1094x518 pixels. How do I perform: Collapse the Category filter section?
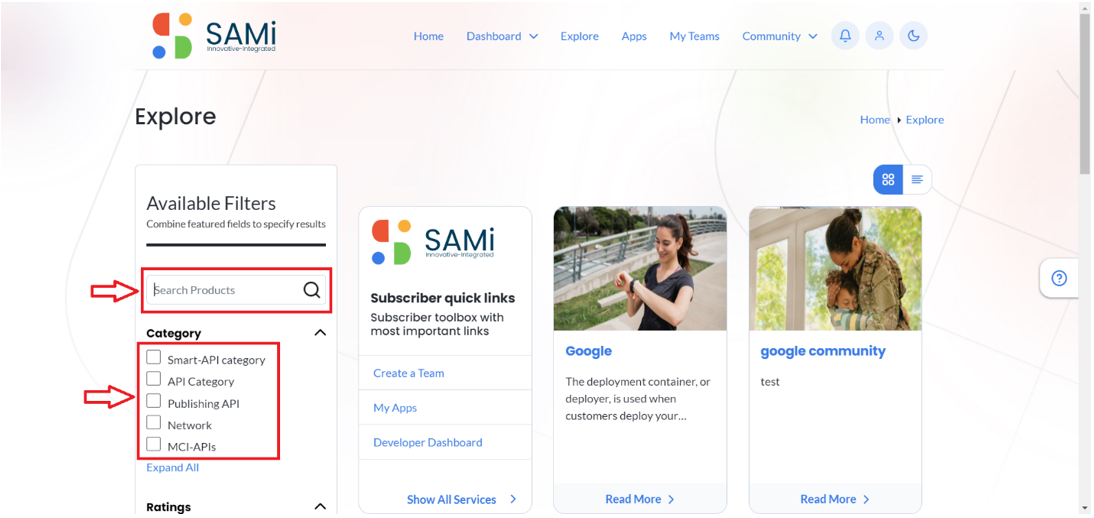click(320, 333)
